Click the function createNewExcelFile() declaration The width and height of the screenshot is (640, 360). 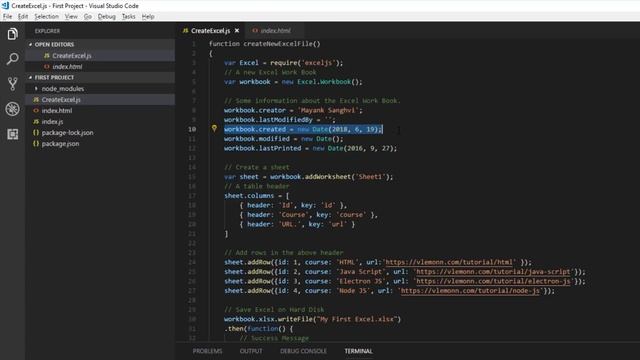pyautogui.click(x=264, y=44)
